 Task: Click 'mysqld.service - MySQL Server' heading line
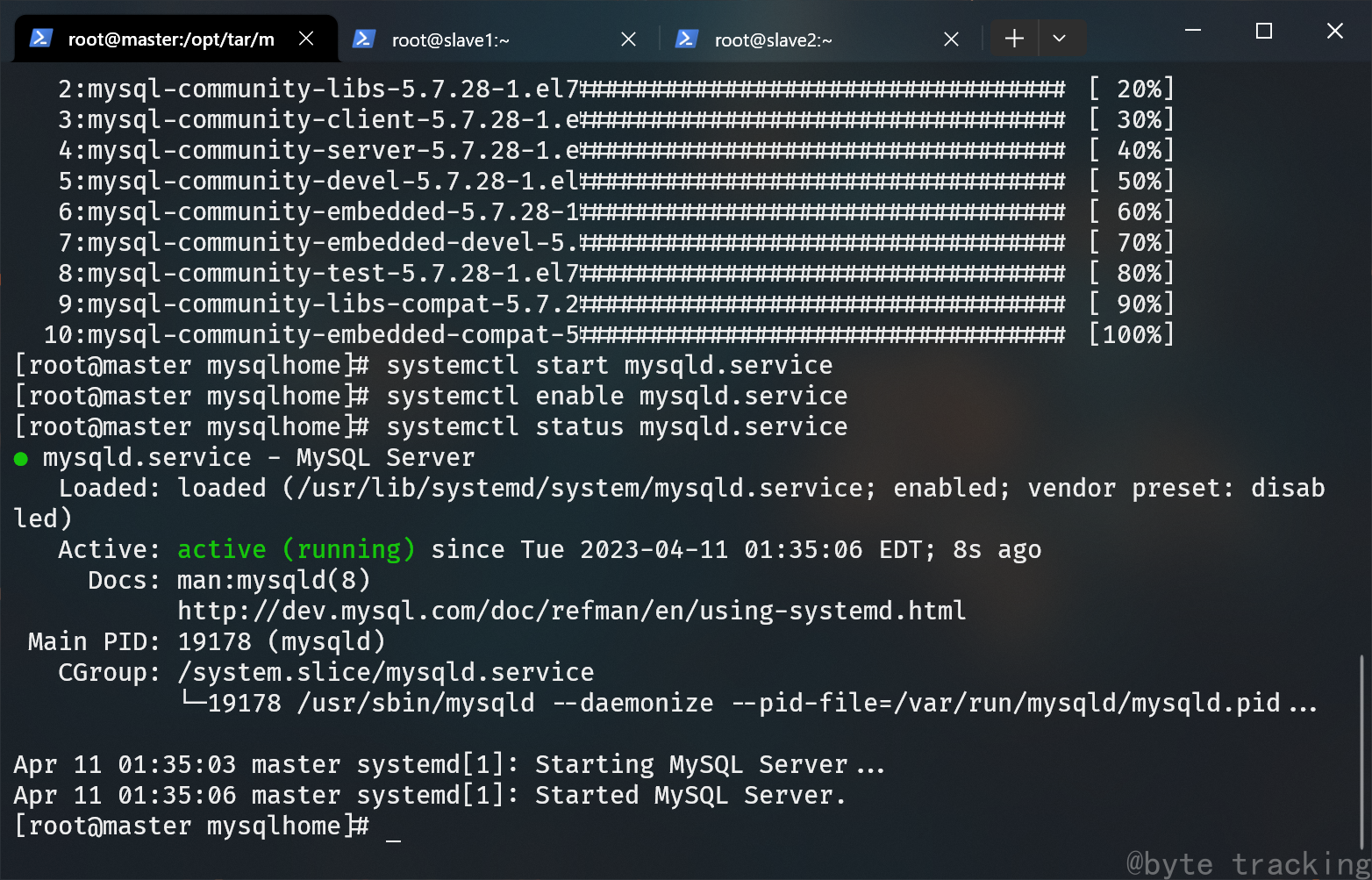pyautogui.click(x=244, y=457)
